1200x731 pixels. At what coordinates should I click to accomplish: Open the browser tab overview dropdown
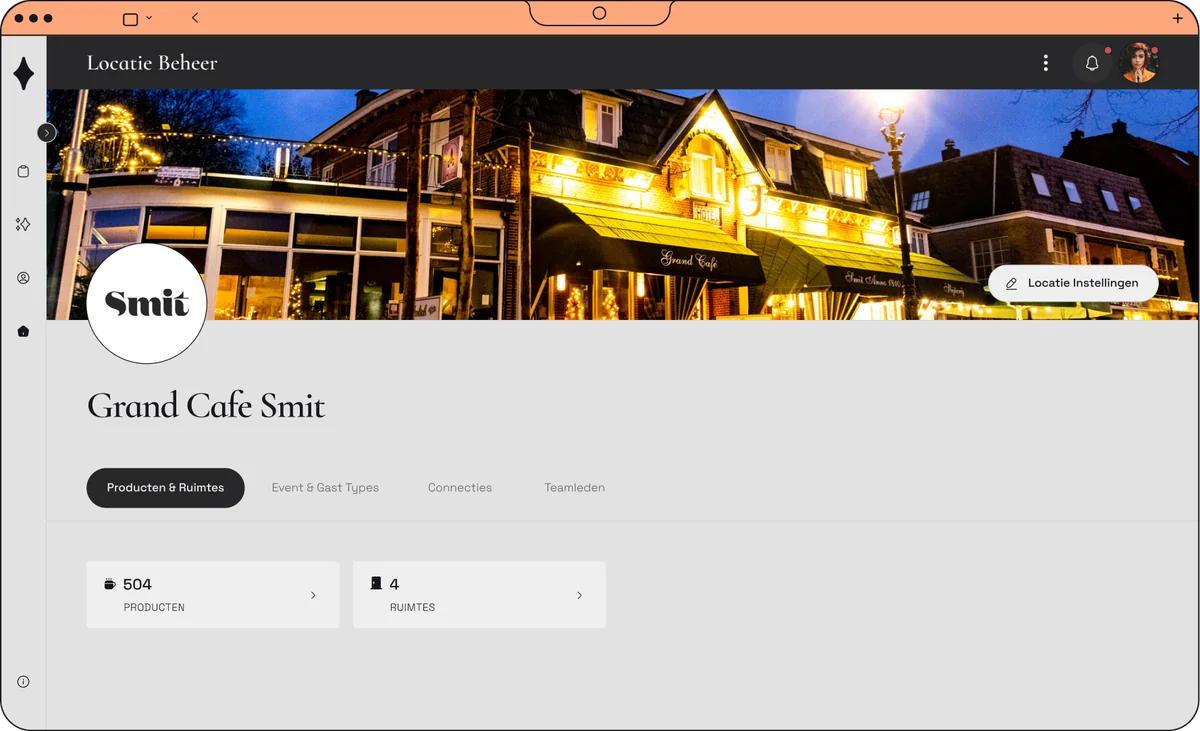click(138, 18)
